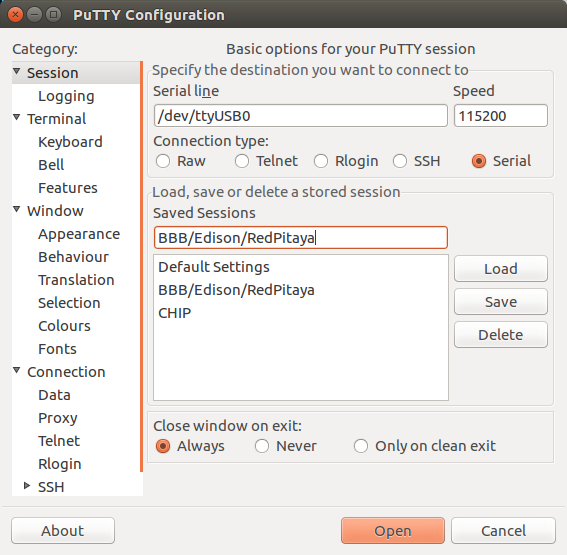567x555 pixels.
Task: Go to the Colours settings
Action: [64, 326]
